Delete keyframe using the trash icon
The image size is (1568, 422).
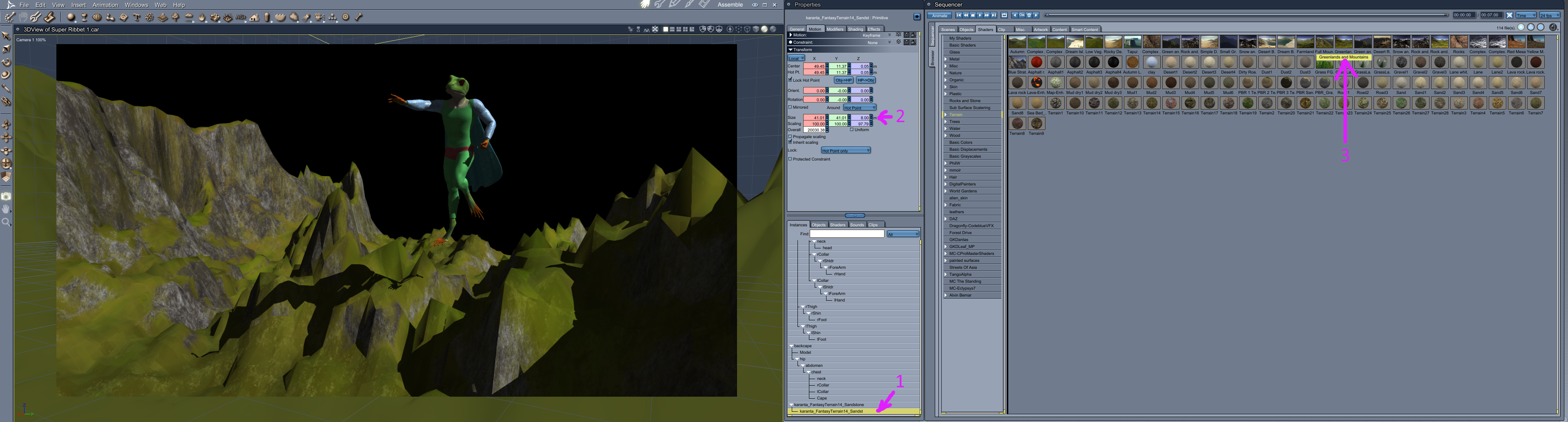tap(1029, 15)
